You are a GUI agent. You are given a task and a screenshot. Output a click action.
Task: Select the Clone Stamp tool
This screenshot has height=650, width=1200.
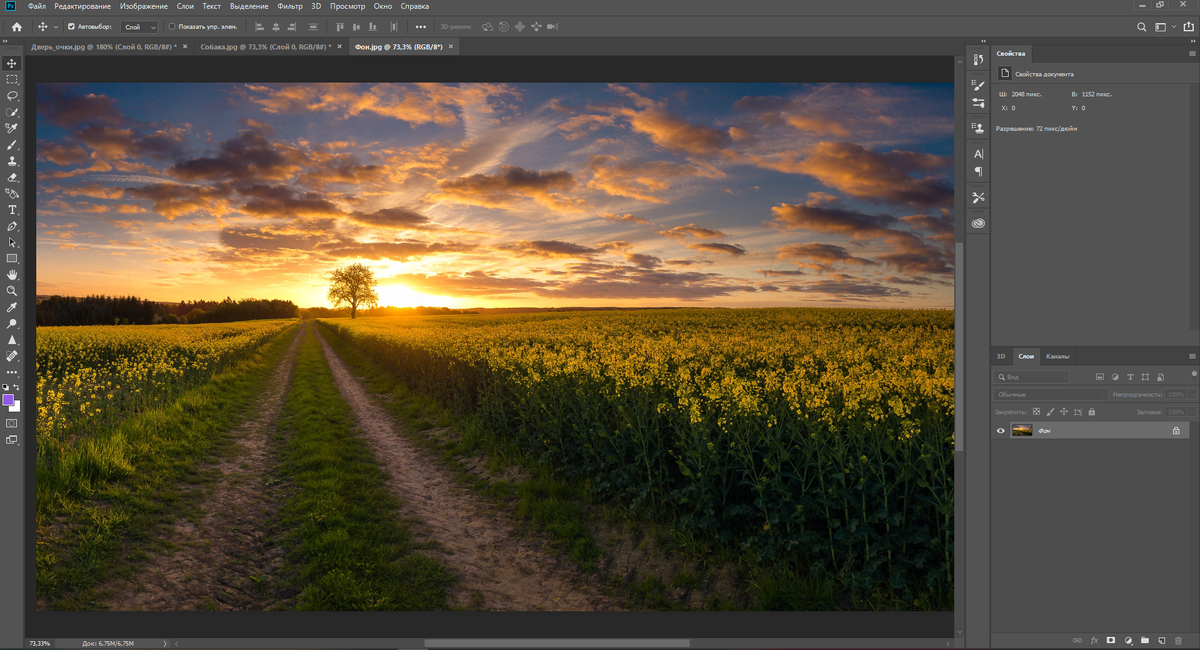pos(12,161)
